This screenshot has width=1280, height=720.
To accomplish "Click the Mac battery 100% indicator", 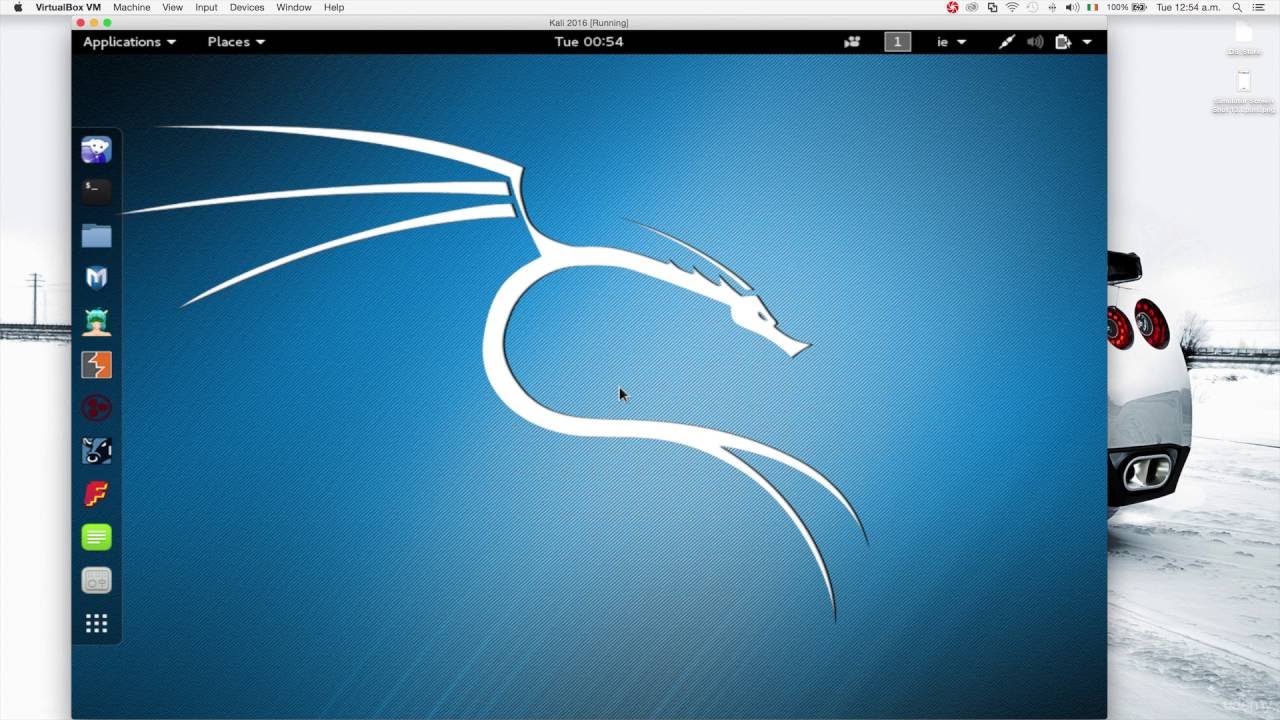I will [1126, 7].
